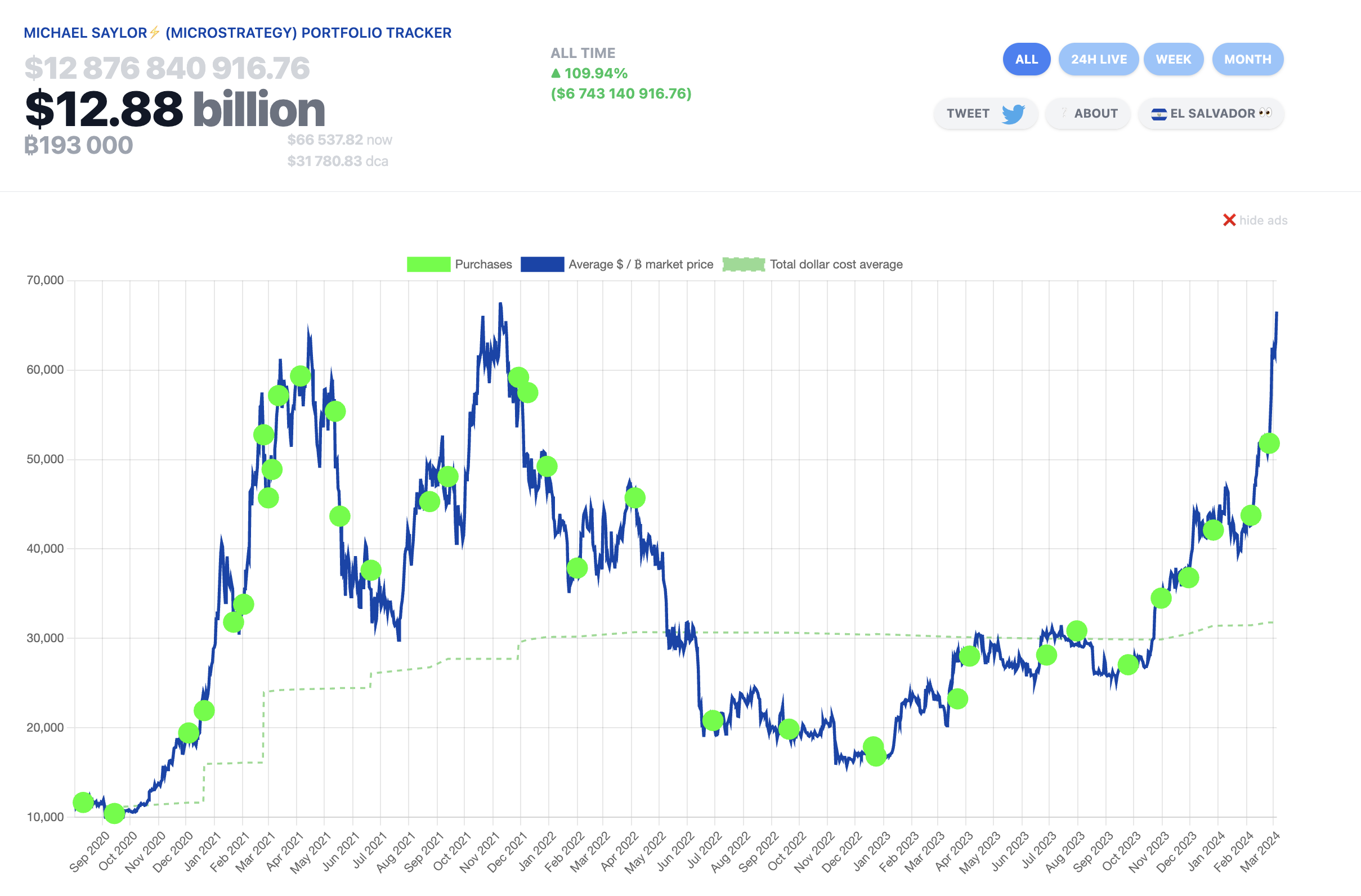Viewport: 1361px width, 896px height.
Task: Click the El Salvador flag icon
Action: 1158,114
